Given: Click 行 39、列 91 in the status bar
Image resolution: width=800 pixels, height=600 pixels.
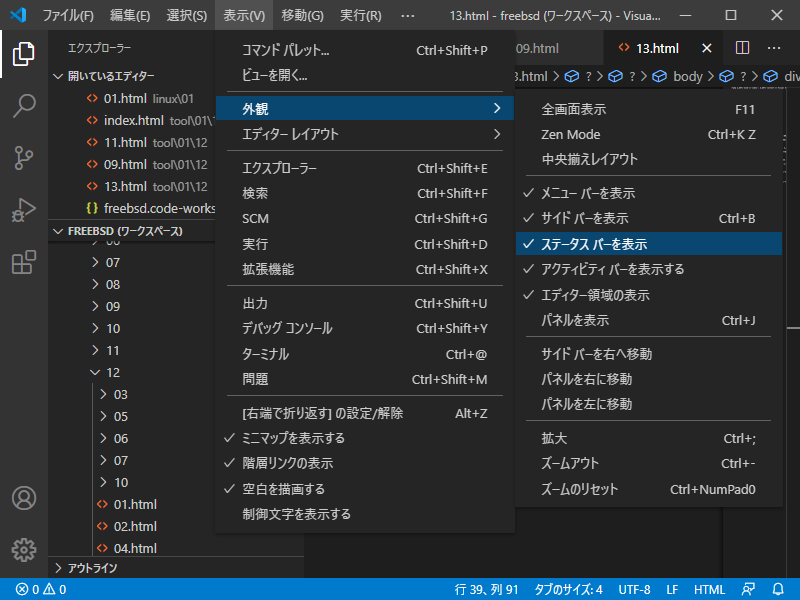Looking at the screenshot, I should click(486, 589).
